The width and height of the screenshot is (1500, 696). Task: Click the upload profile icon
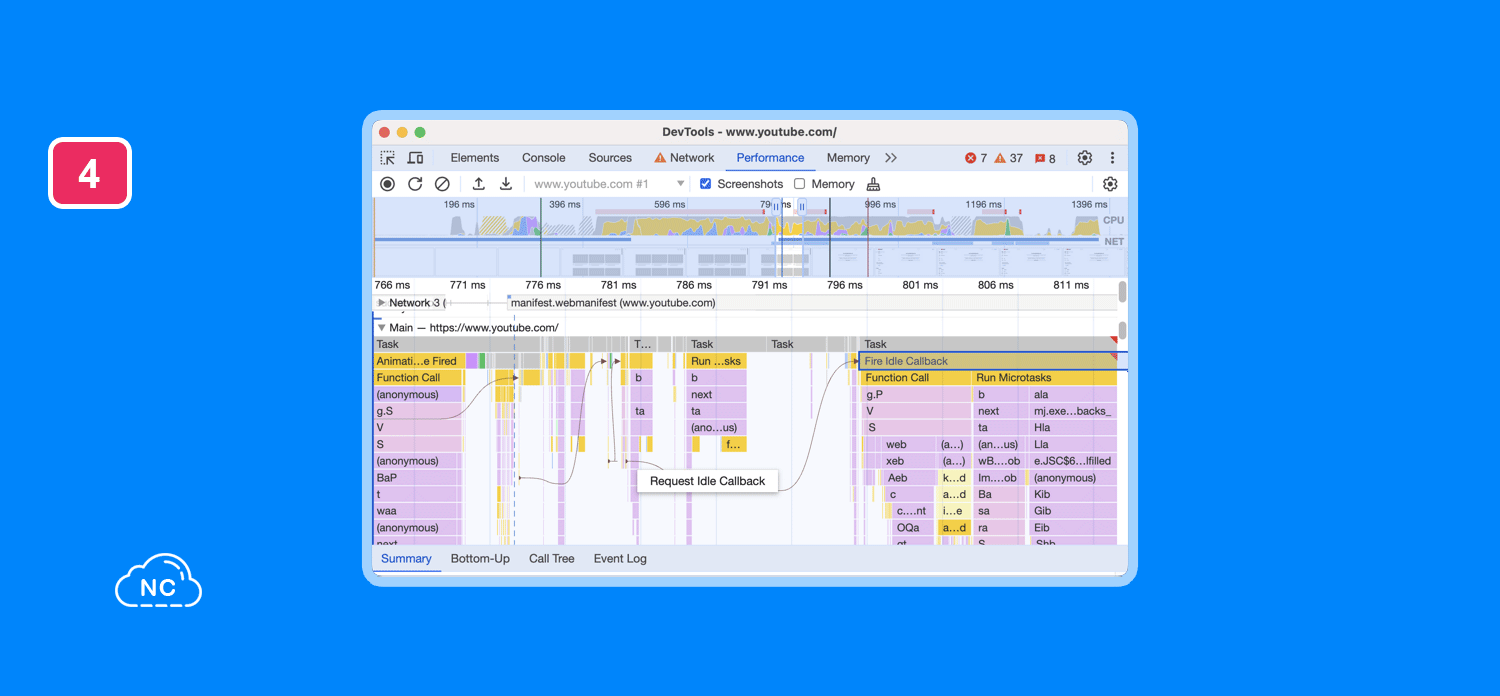[x=479, y=184]
